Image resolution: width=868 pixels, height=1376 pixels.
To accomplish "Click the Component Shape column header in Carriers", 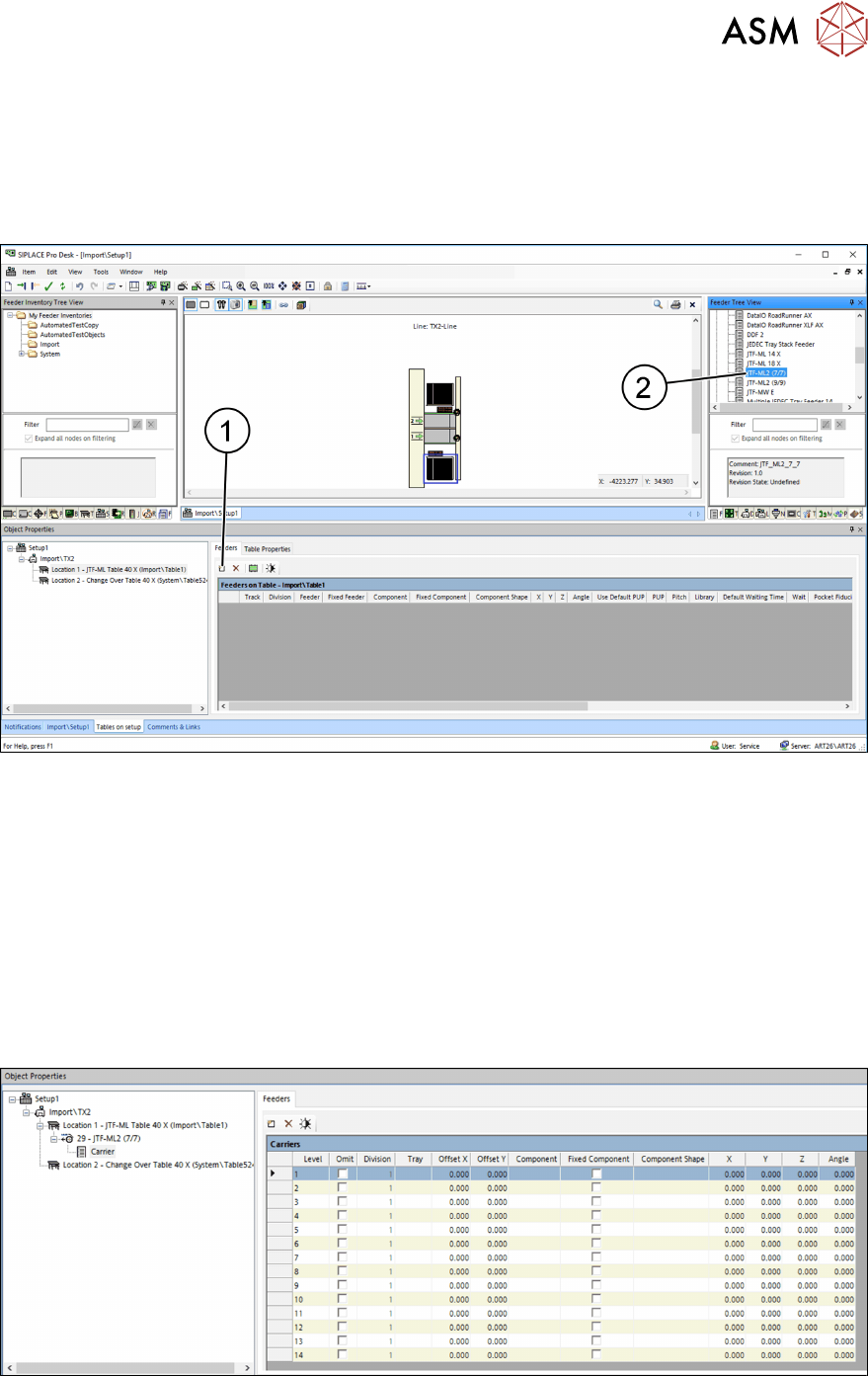I will [x=672, y=1159].
